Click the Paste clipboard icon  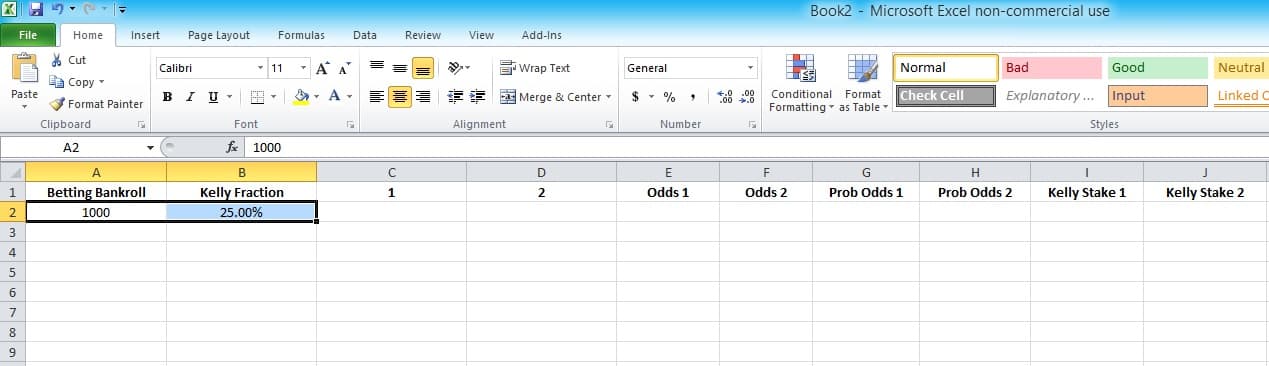pyautogui.click(x=24, y=70)
